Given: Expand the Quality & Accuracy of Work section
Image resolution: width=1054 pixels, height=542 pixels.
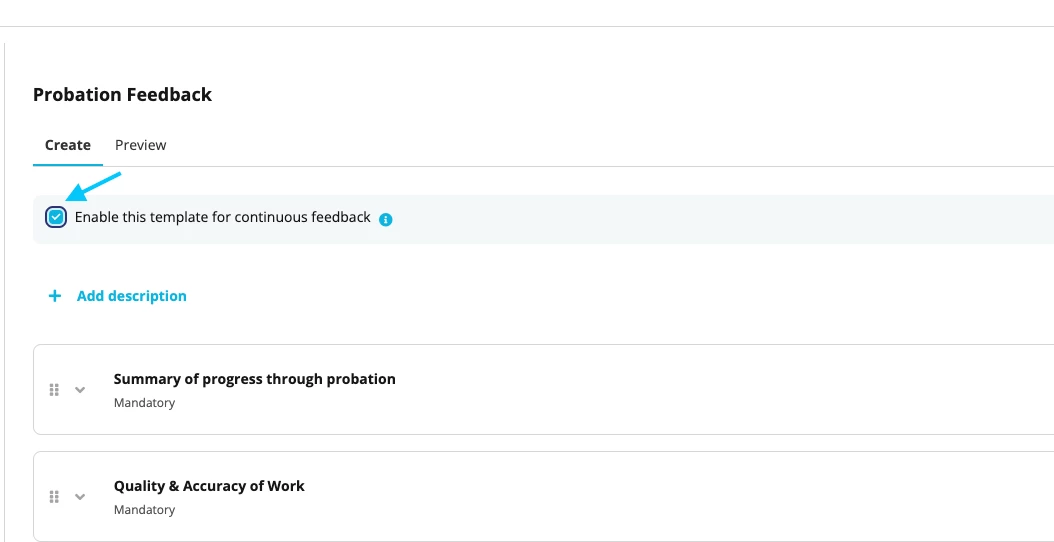Looking at the screenshot, I should (80, 496).
